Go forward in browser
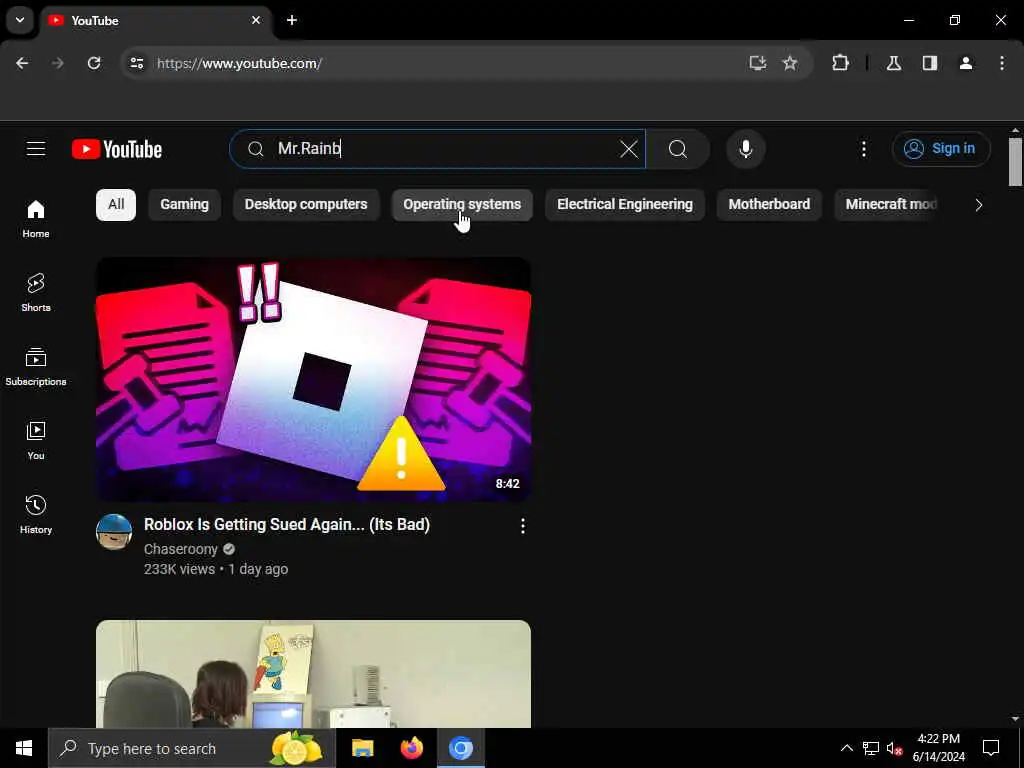The width and height of the screenshot is (1024, 768). (x=57, y=63)
